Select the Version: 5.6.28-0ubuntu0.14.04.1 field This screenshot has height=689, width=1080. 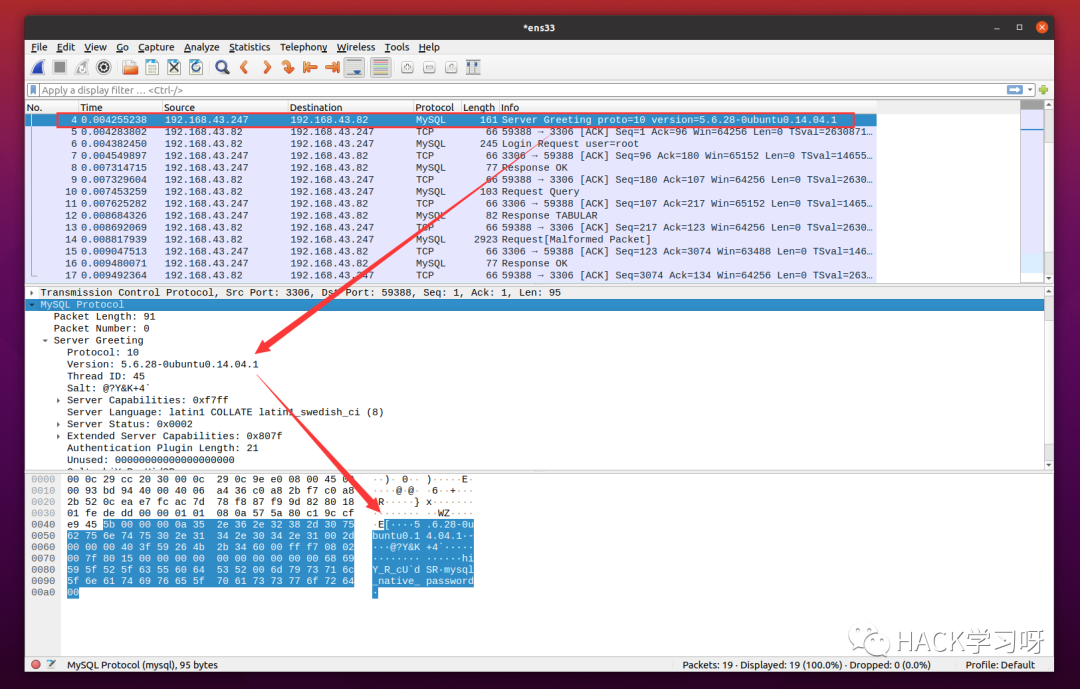pos(163,364)
